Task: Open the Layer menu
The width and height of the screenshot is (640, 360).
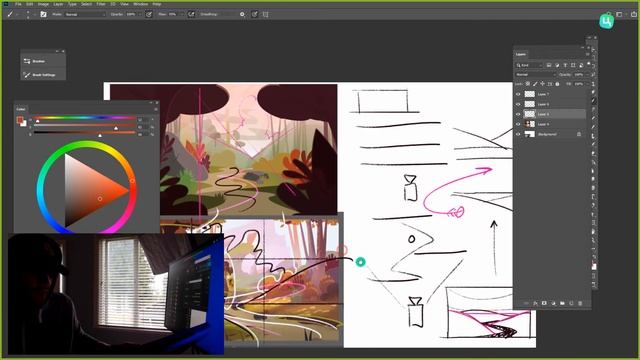Action: (58, 4)
